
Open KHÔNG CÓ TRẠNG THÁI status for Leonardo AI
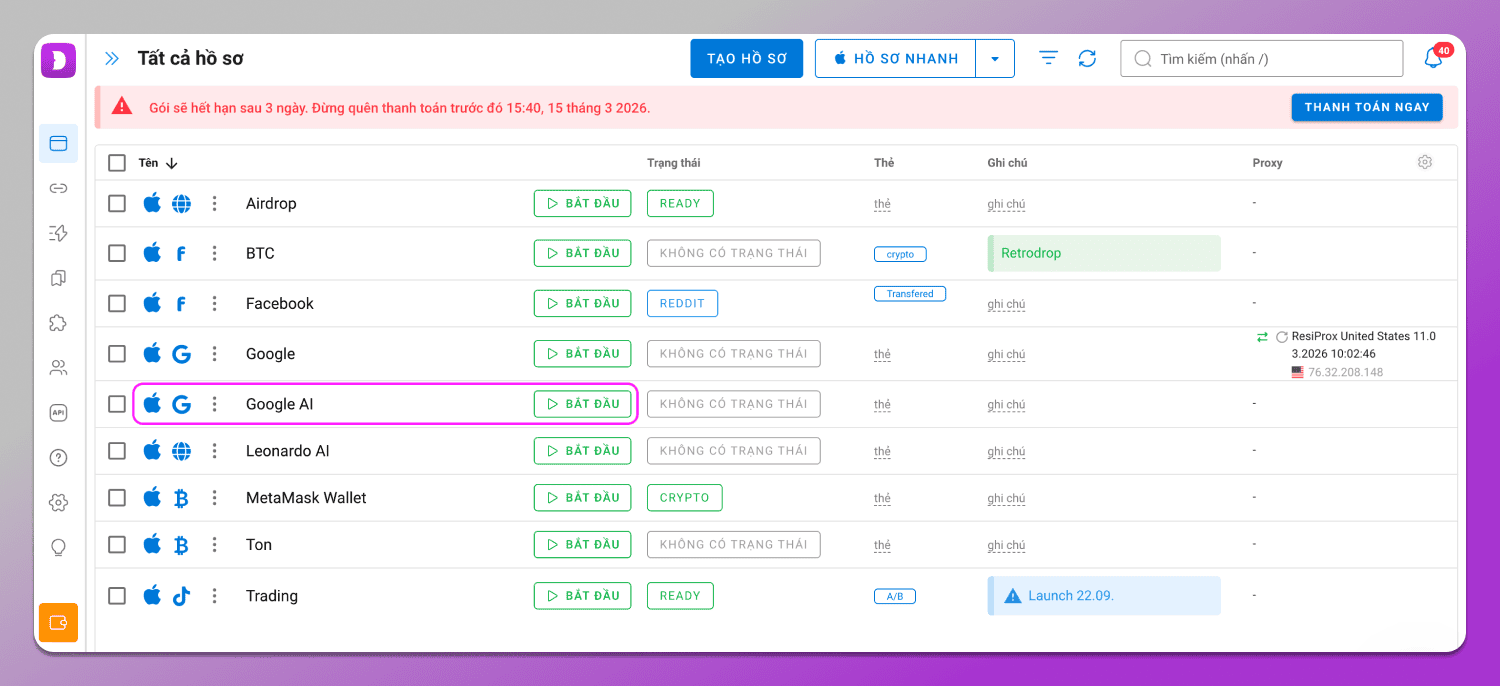tap(734, 451)
